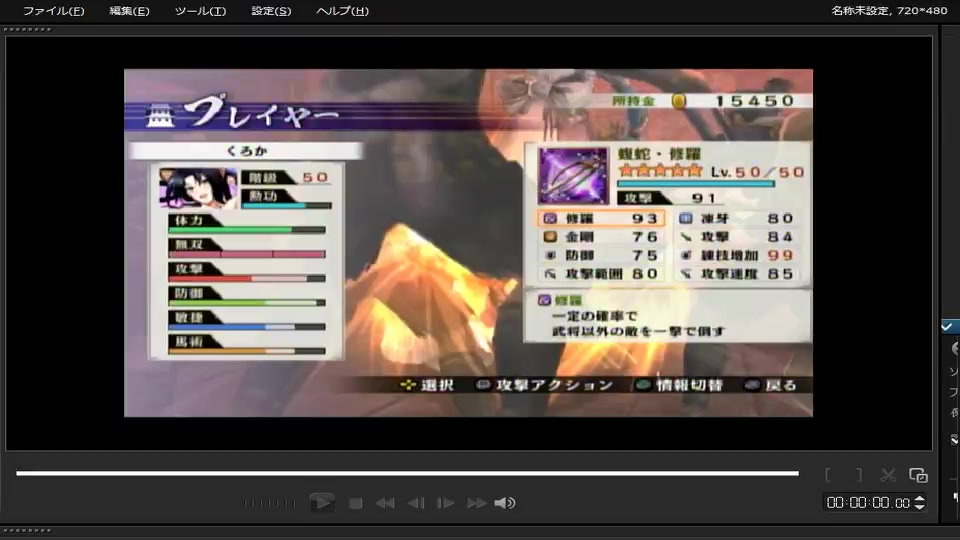
Task: Open the ヘルプ(H) menu
Action: [342, 11]
